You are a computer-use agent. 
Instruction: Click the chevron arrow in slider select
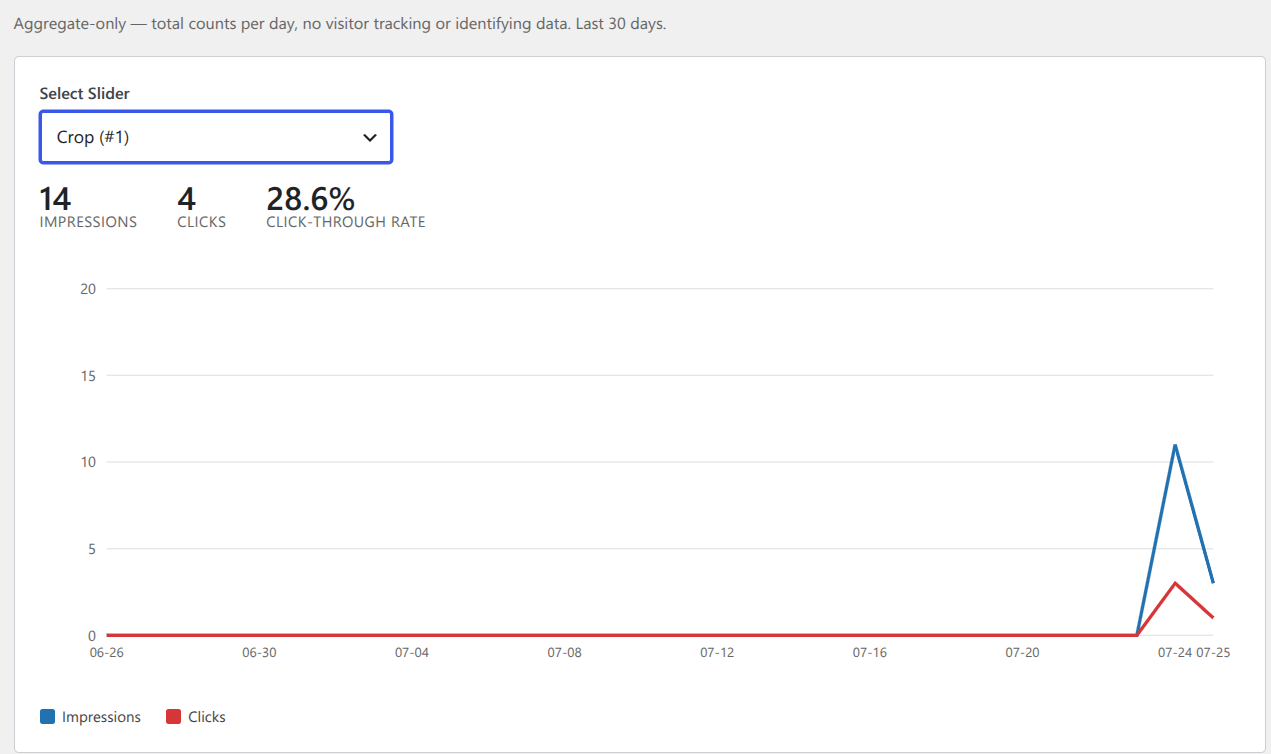[370, 138]
